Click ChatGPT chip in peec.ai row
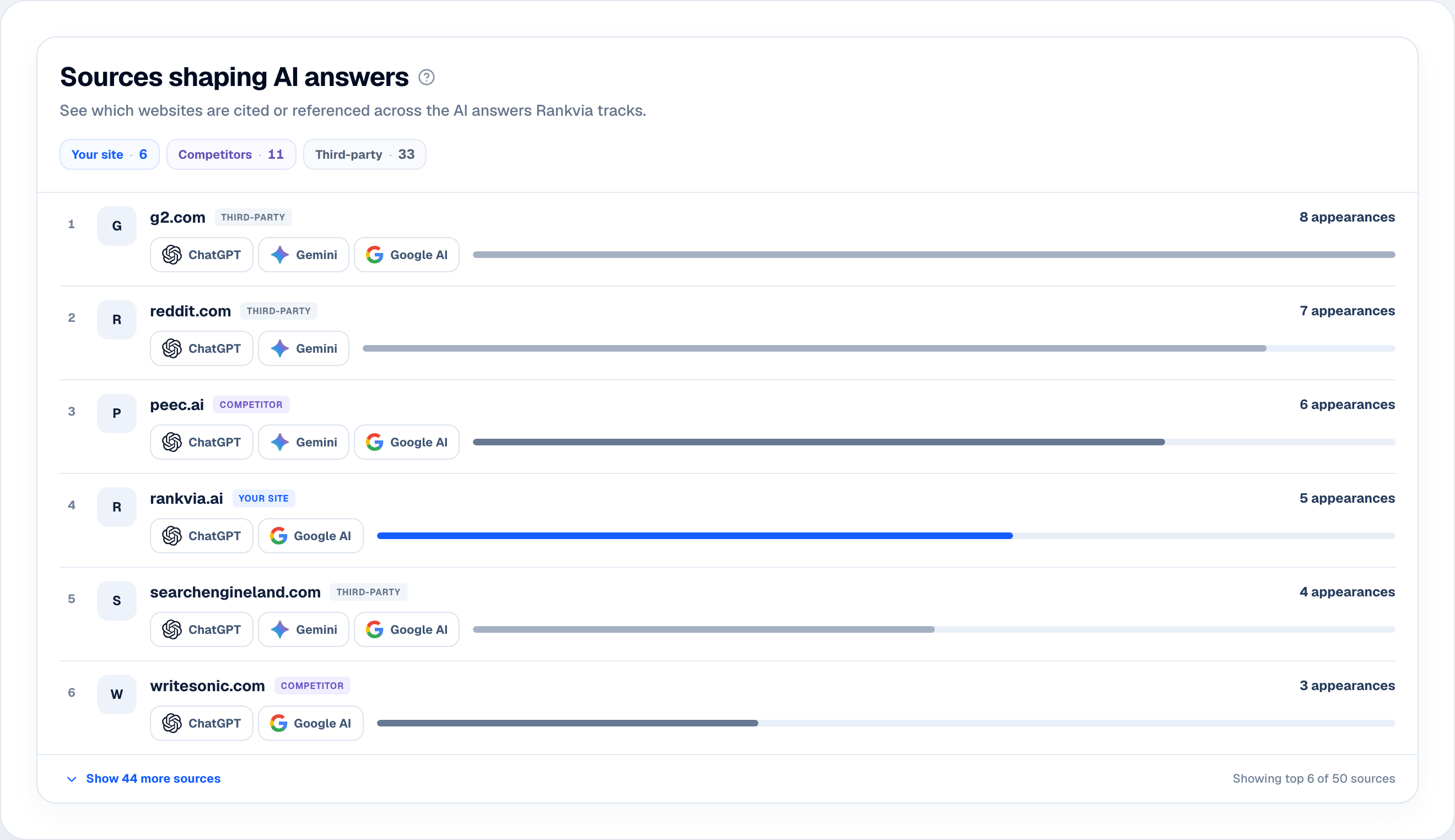 [201, 443]
